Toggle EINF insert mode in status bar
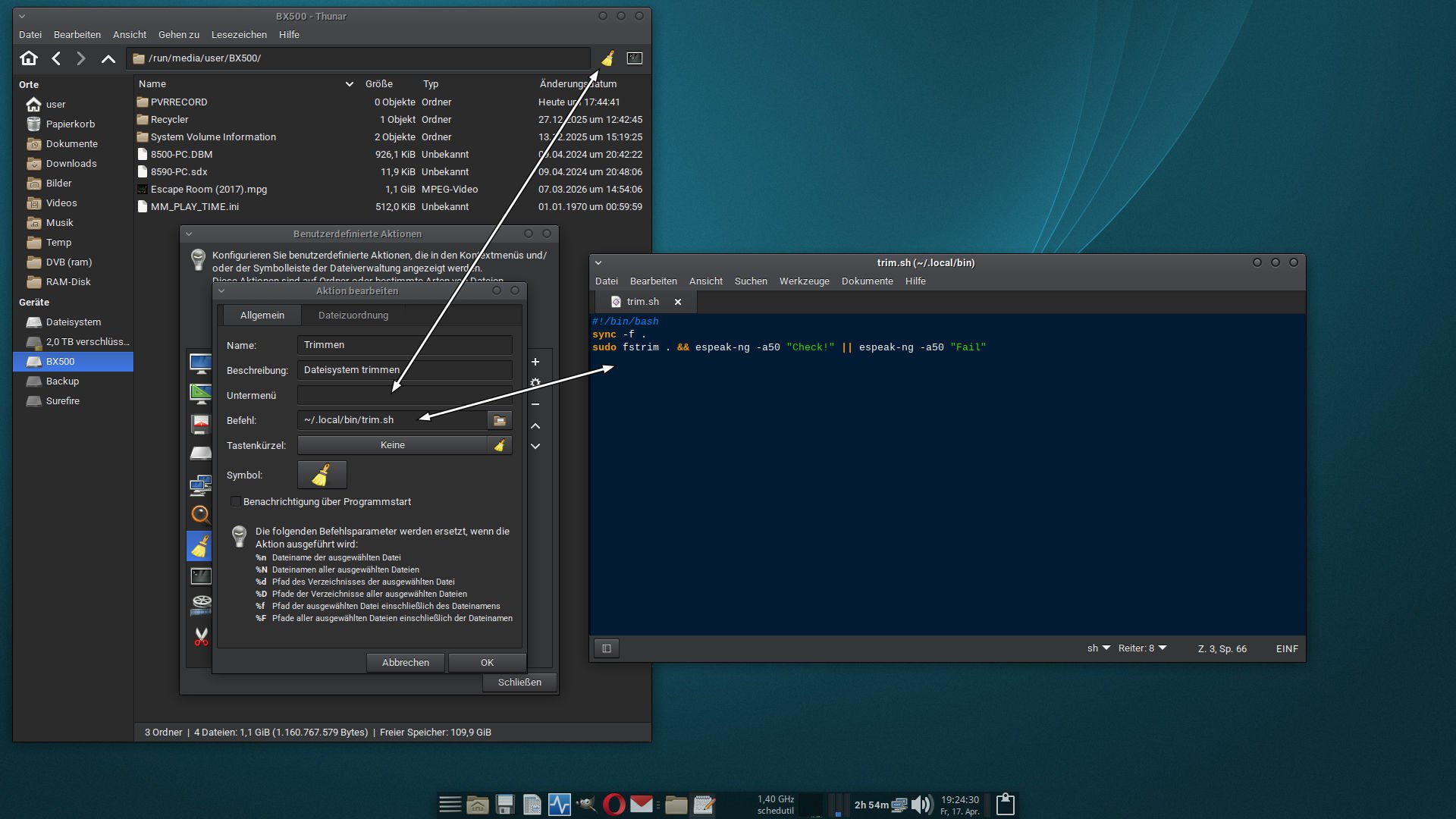1456x819 pixels. coord(1287,648)
